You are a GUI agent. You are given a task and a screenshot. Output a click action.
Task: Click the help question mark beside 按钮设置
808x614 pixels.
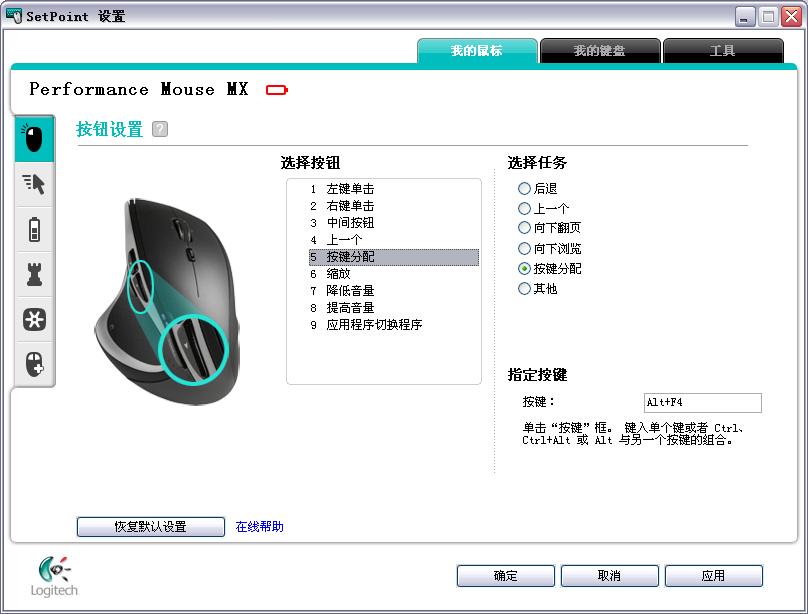160,129
